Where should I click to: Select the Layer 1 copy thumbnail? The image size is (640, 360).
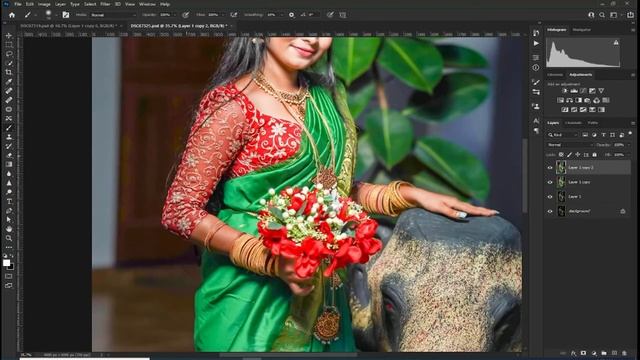point(562,182)
